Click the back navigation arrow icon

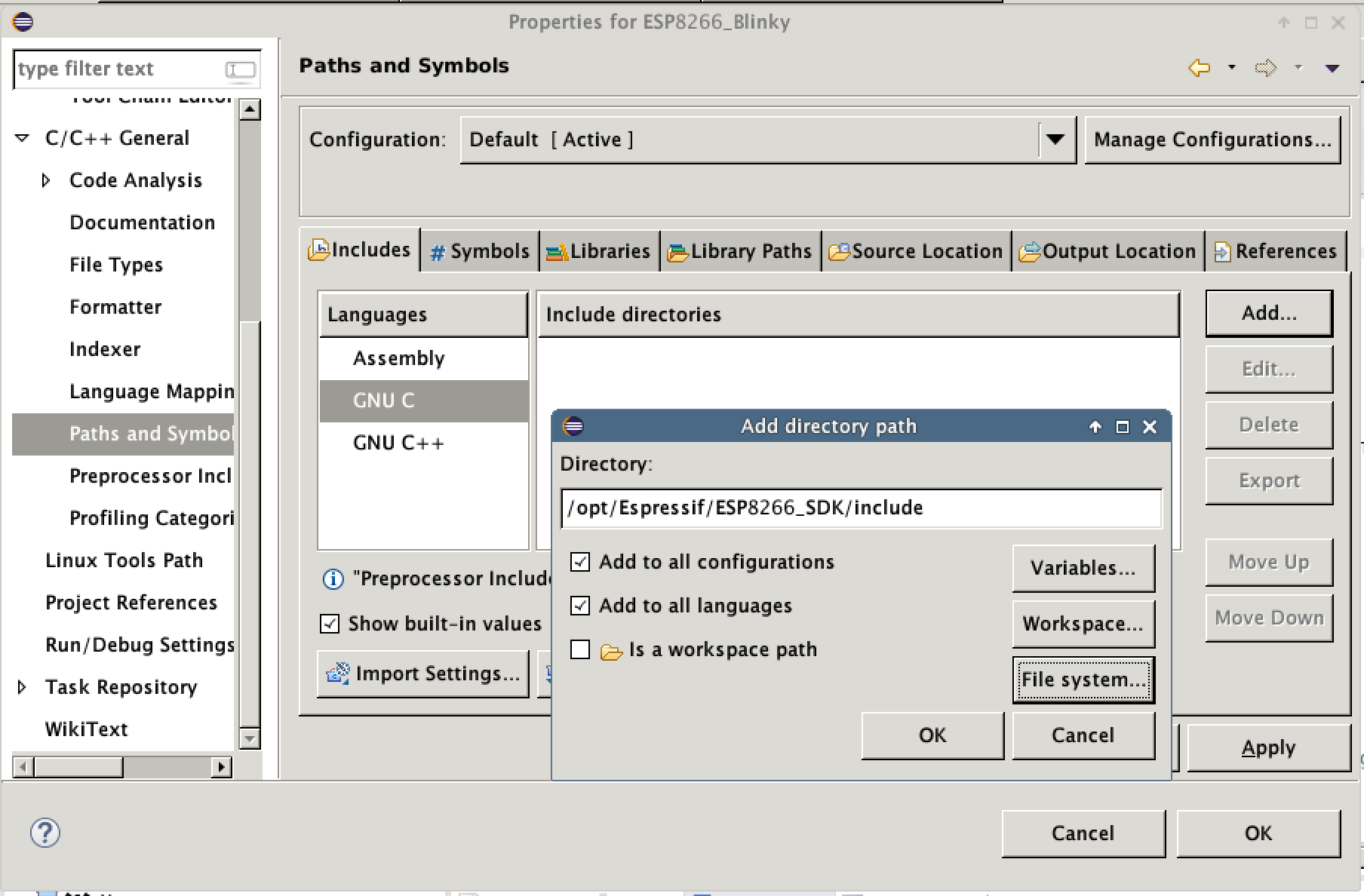1199,68
